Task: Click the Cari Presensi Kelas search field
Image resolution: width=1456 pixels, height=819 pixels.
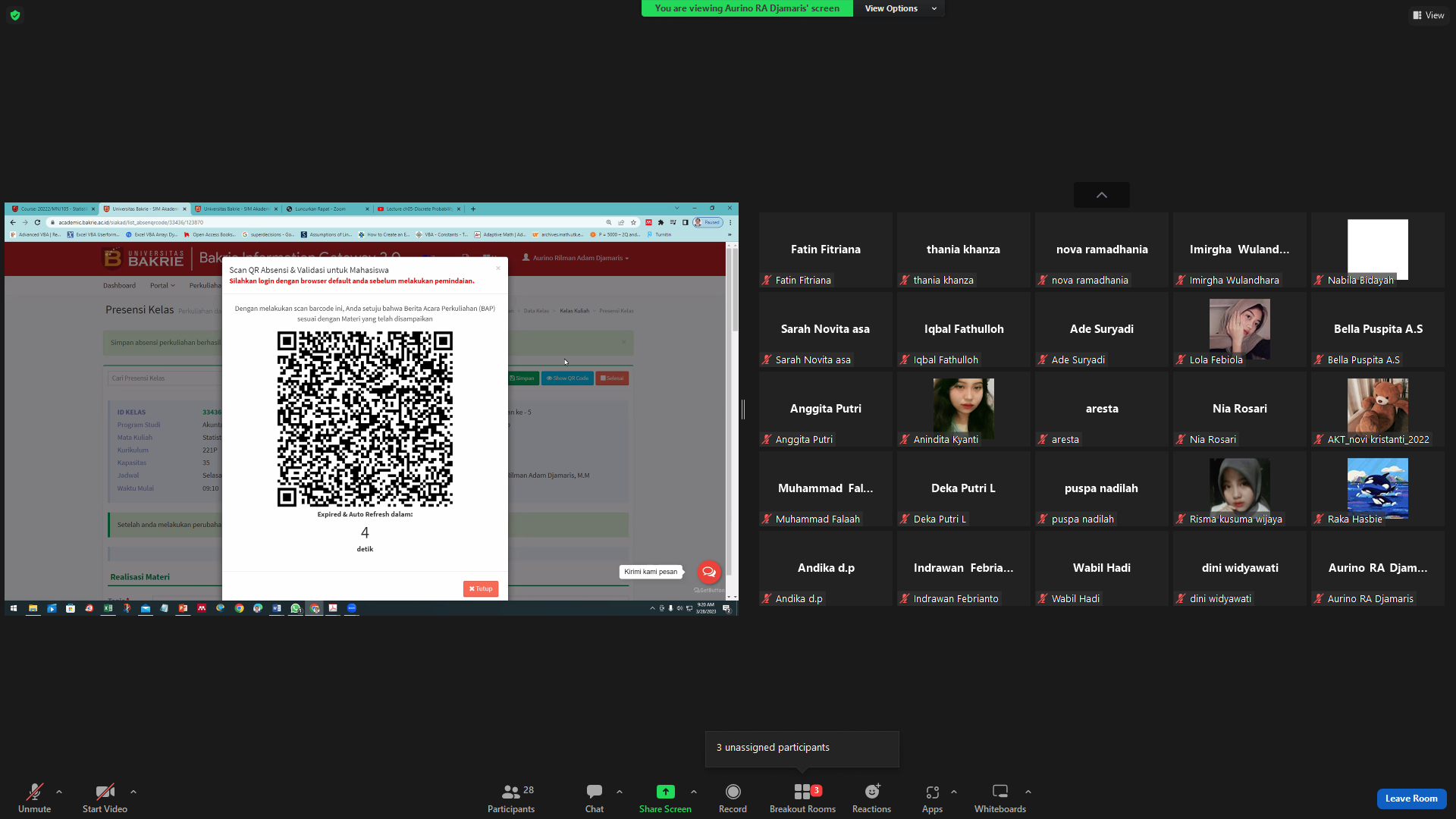Action: point(164,378)
